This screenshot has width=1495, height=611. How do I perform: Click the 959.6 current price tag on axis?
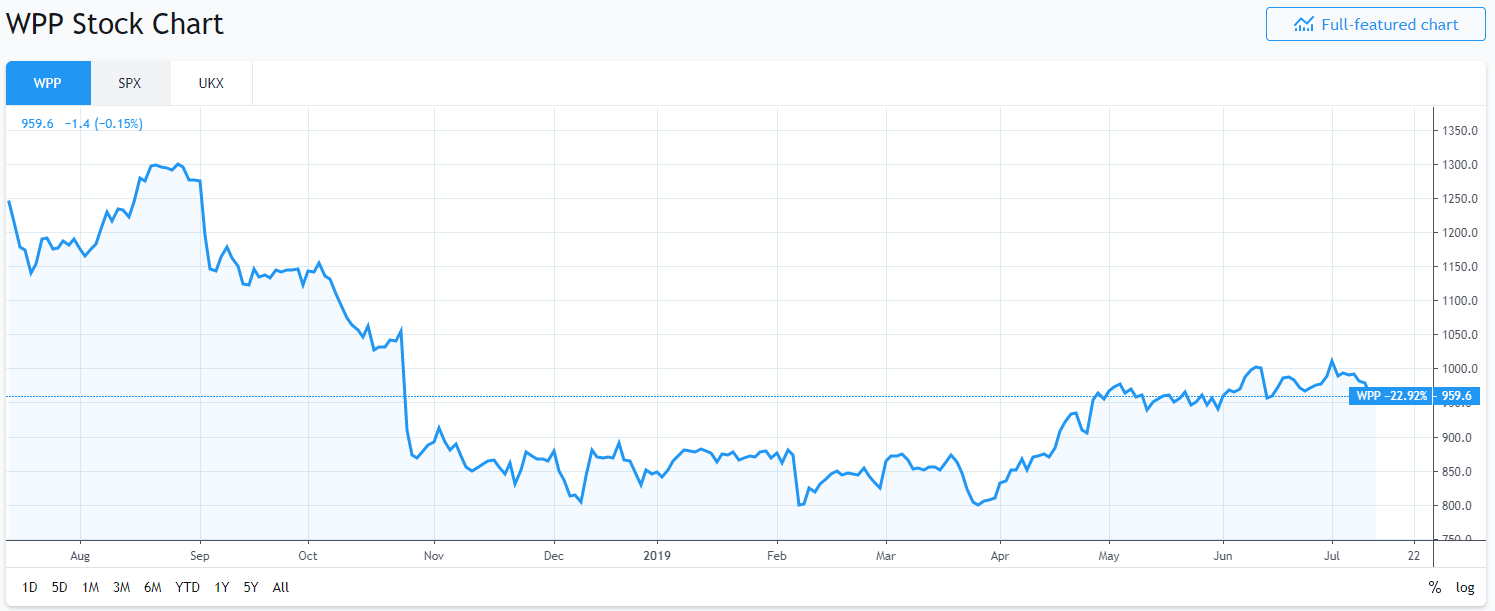point(1455,396)
